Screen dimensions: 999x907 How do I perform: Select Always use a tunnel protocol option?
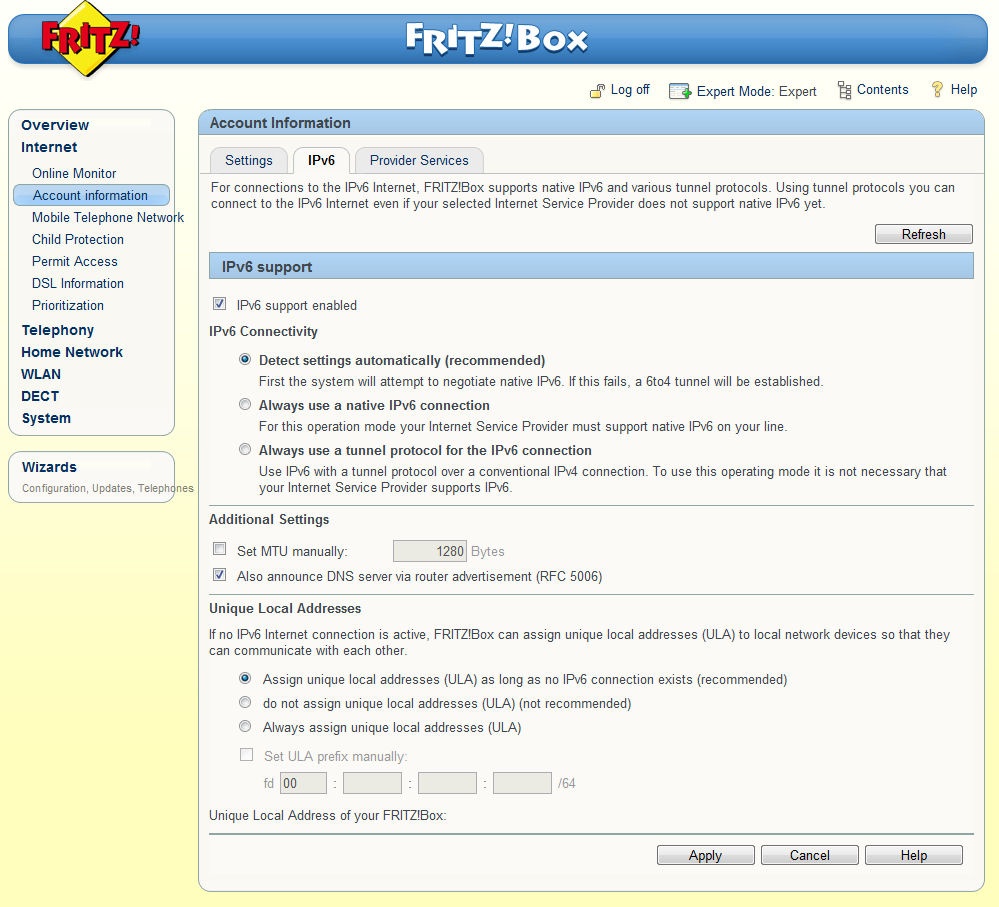coord(245,449)
